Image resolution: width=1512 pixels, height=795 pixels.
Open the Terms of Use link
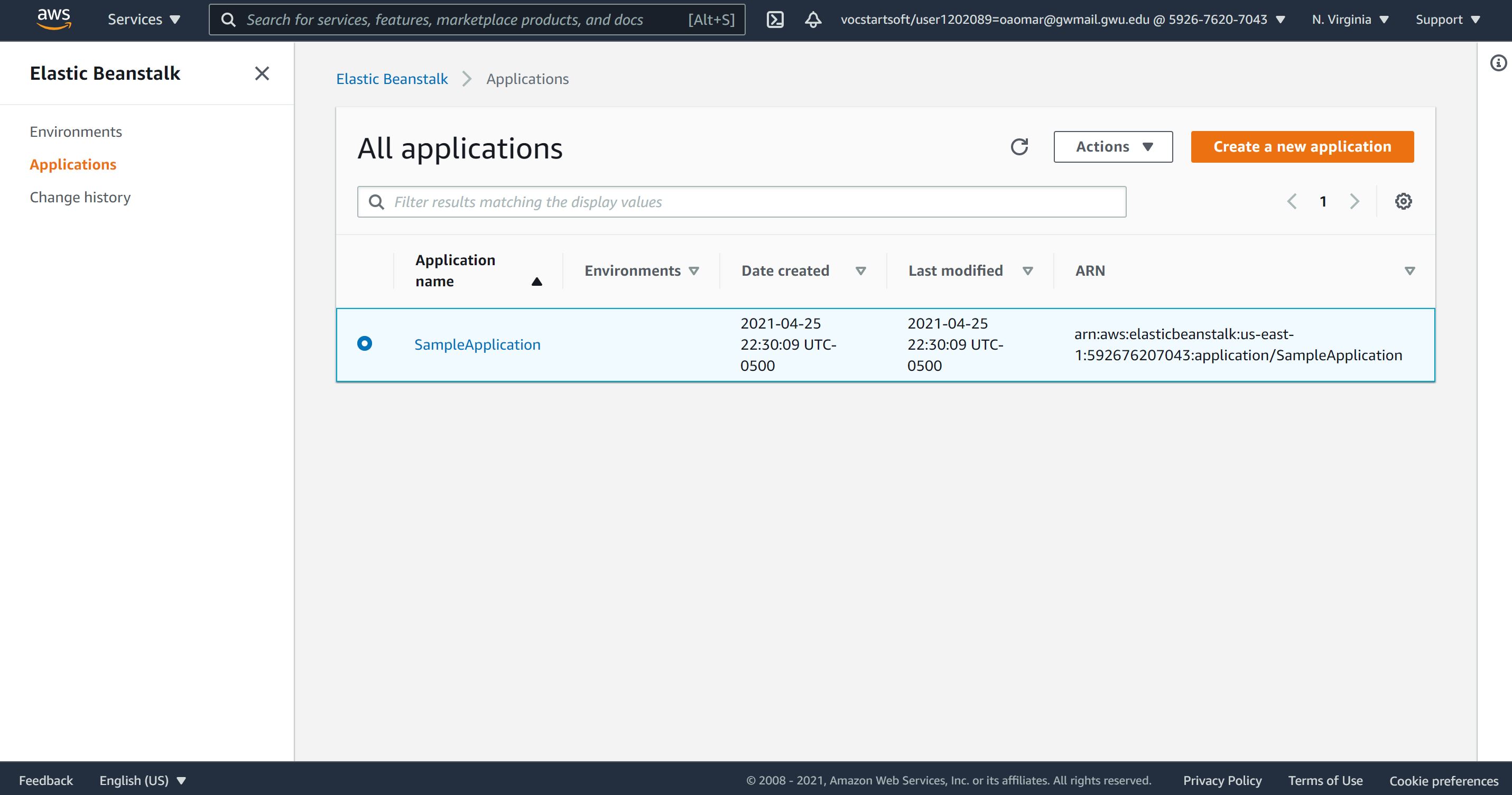1325,780
